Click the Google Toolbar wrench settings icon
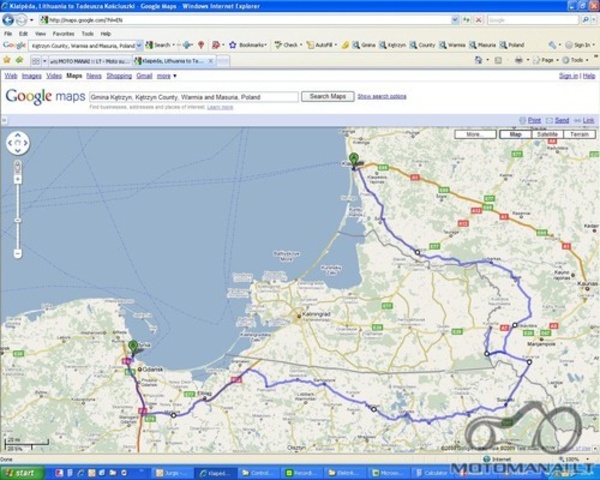The width and height of the screenshot is (600, 480). coord(552,45)
